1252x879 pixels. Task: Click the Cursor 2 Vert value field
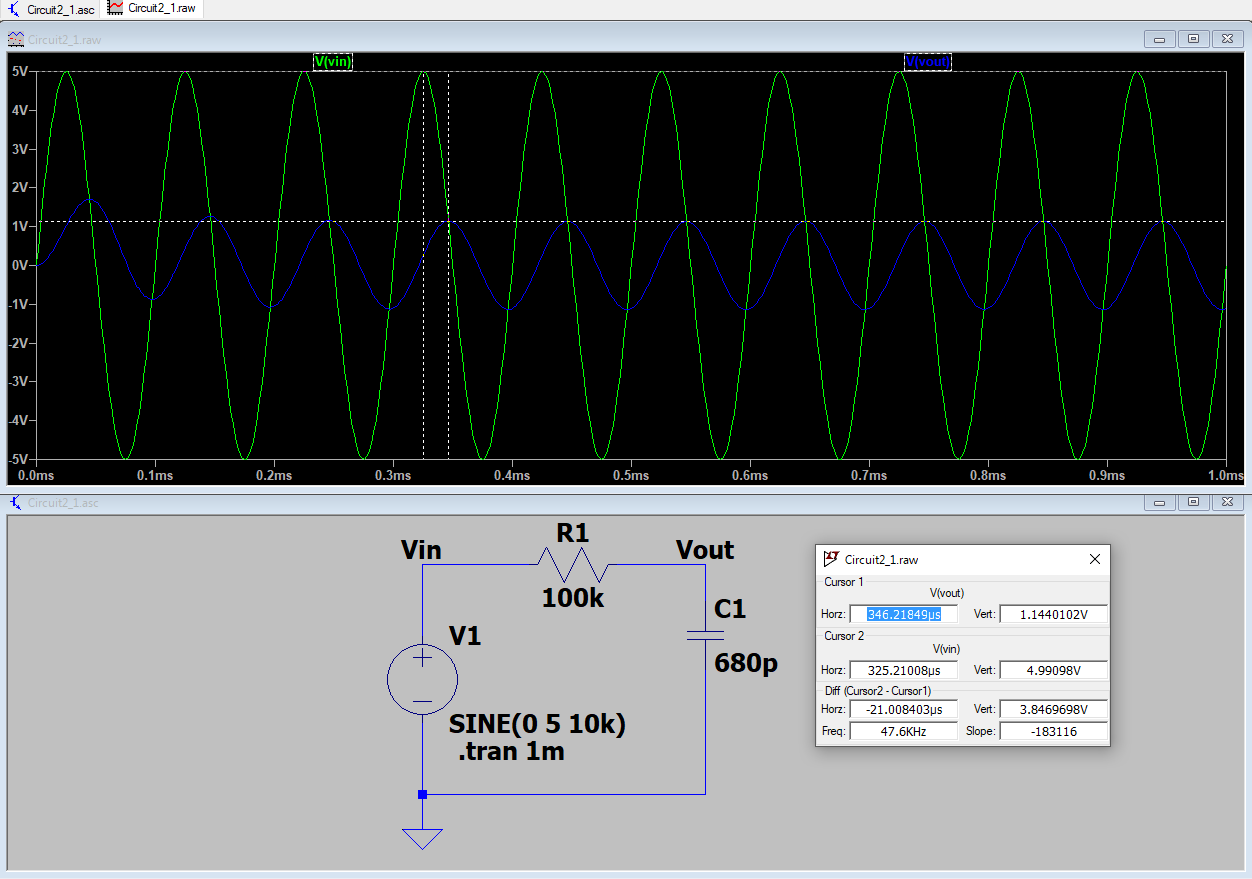(x=1053, y=670)
